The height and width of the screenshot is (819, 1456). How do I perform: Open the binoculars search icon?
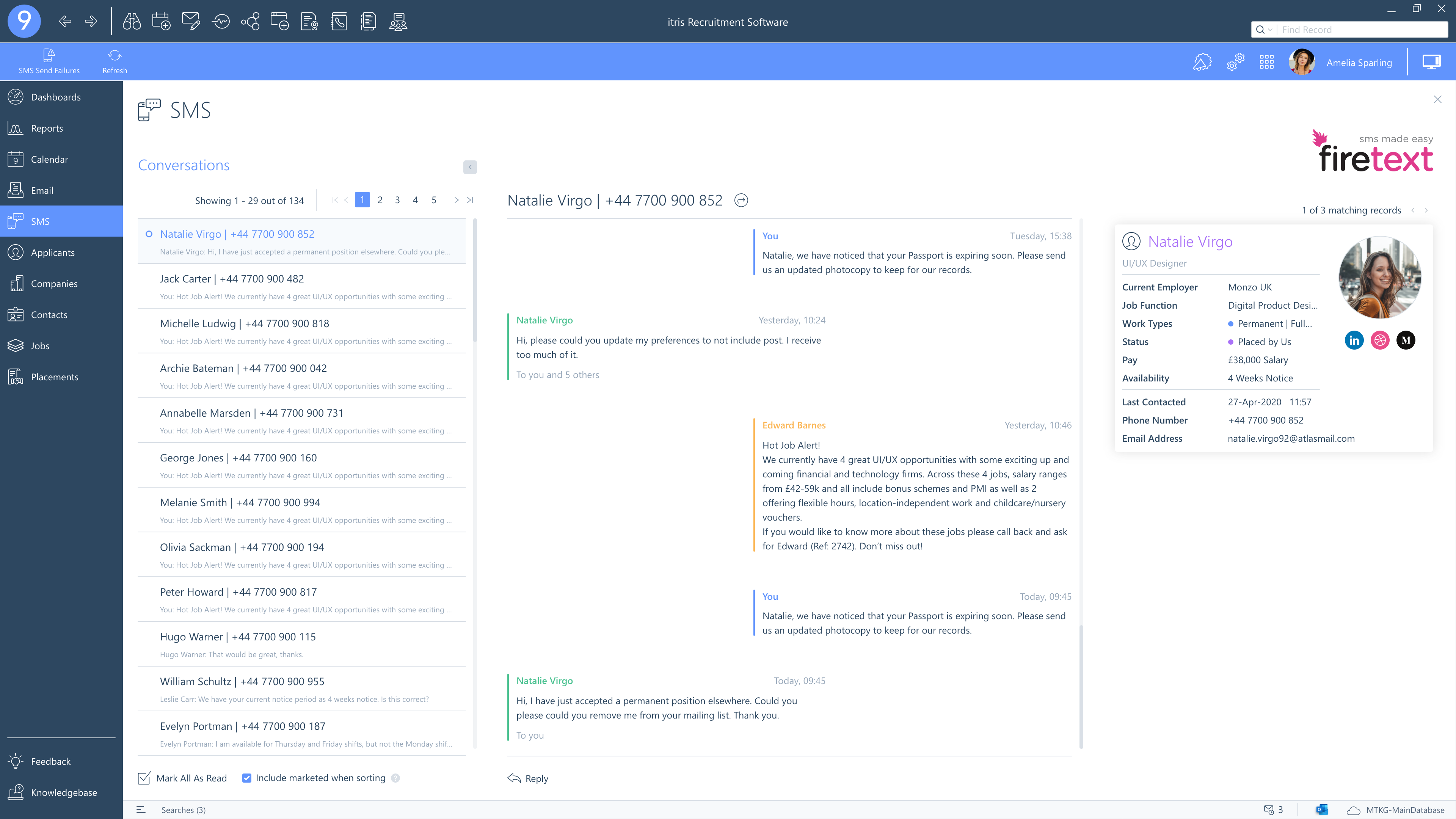click(132, 22)
